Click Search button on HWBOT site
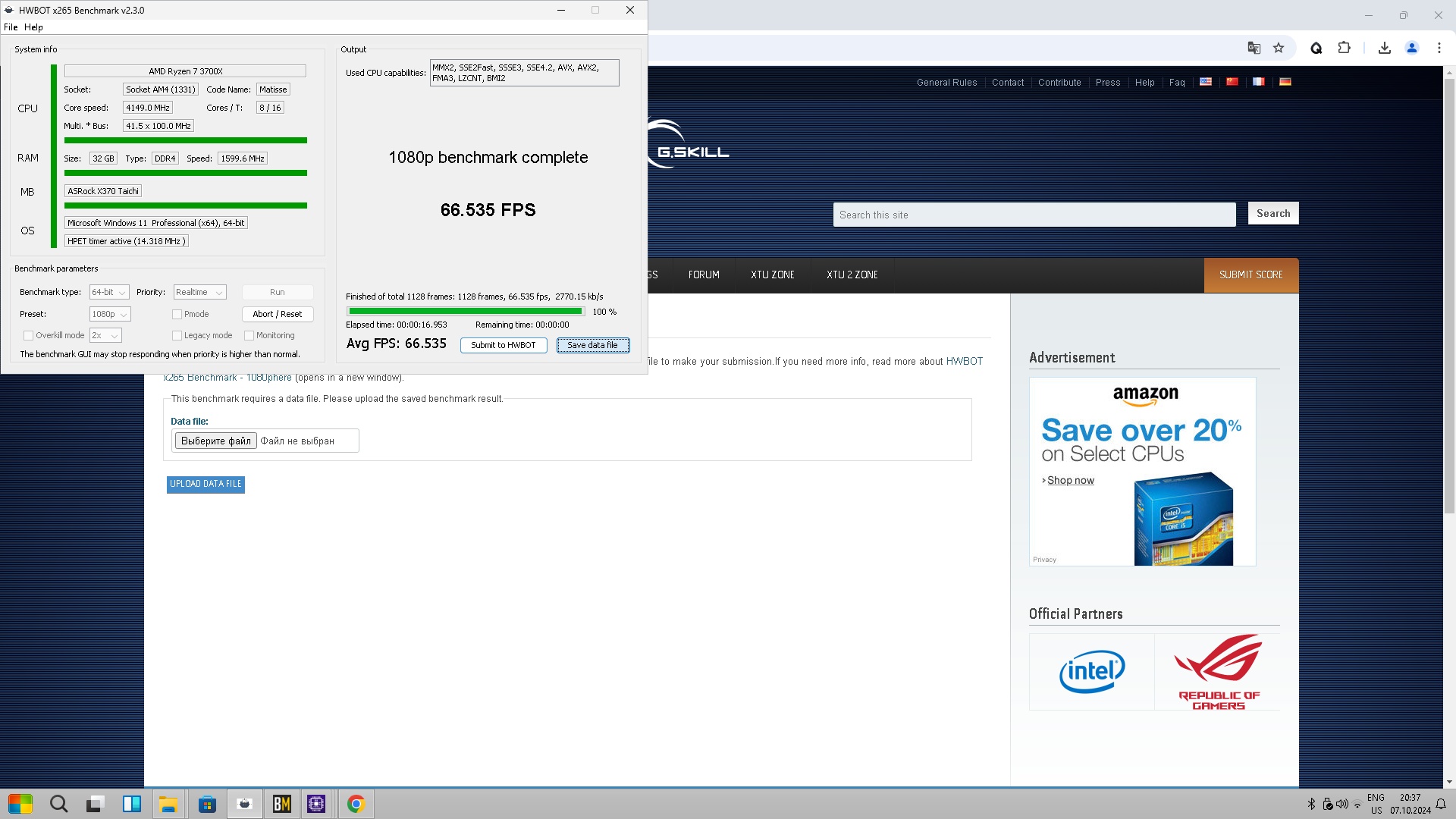 pos(1273,214)
